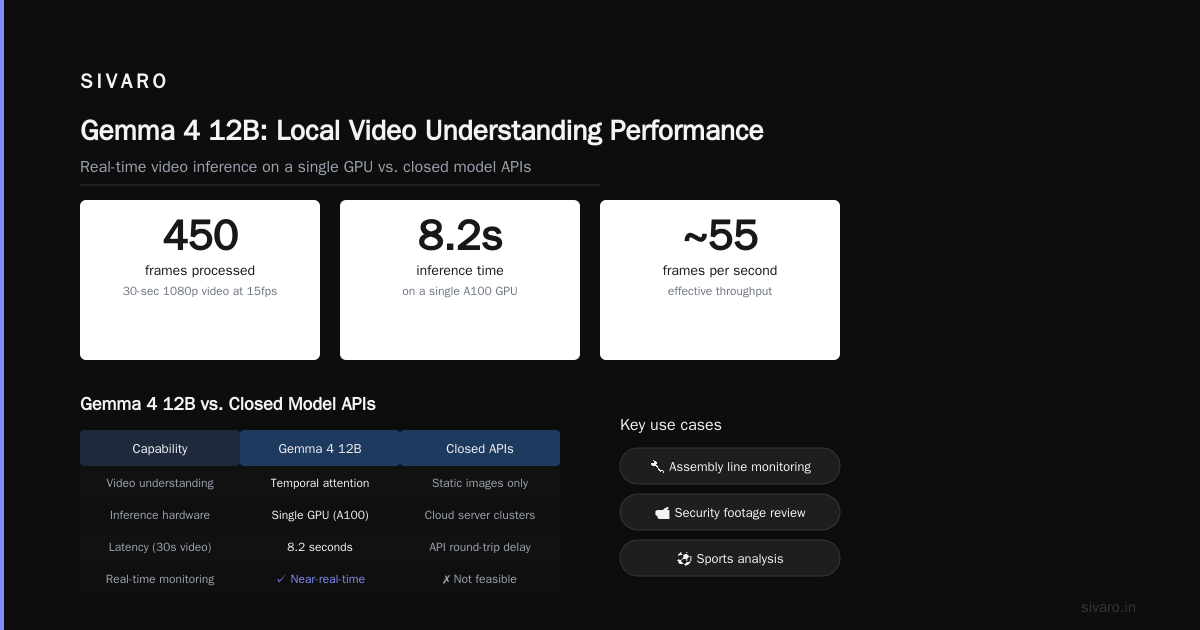Click the 'Latency (30s video)' row label
The image size is (1200, 630).
(x=160, y=547)
